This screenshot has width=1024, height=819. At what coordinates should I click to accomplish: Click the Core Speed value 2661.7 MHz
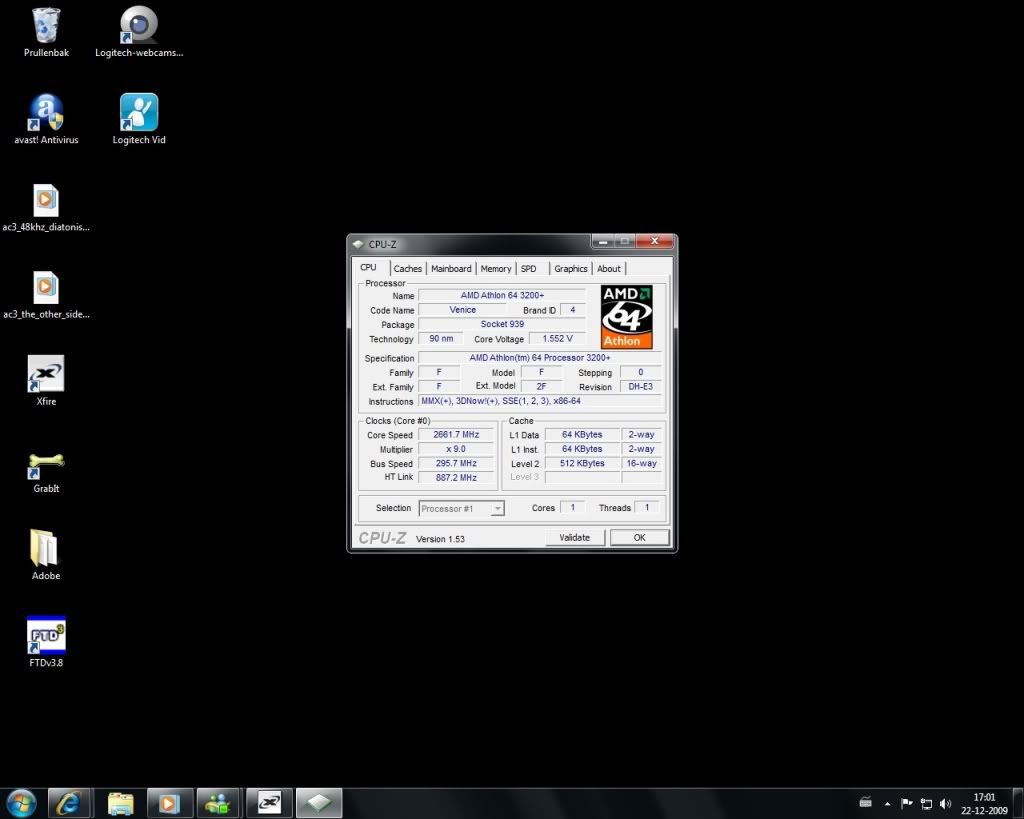pos(456,434)
